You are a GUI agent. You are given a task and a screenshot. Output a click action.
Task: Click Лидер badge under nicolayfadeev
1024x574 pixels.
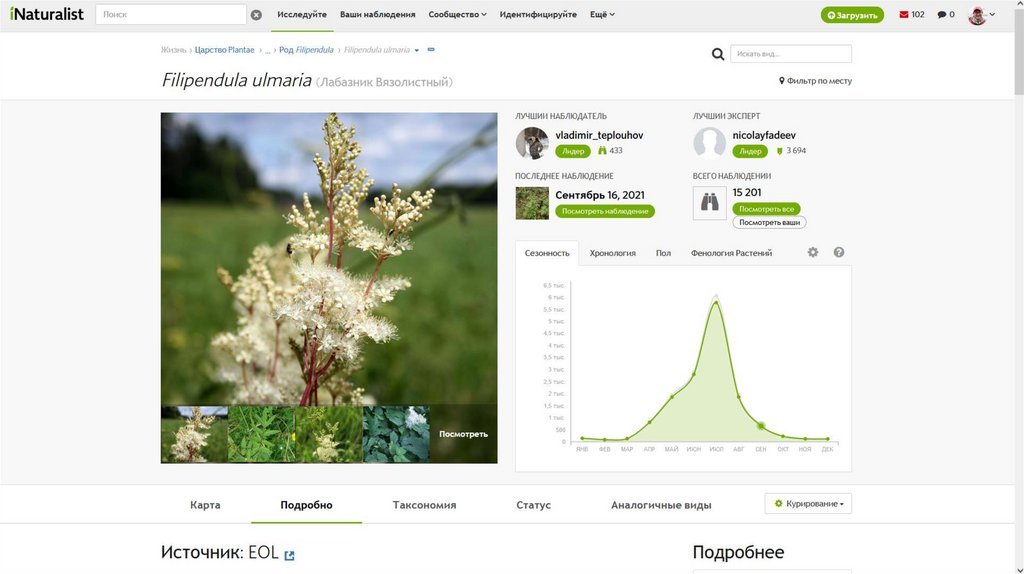[750, 151]
